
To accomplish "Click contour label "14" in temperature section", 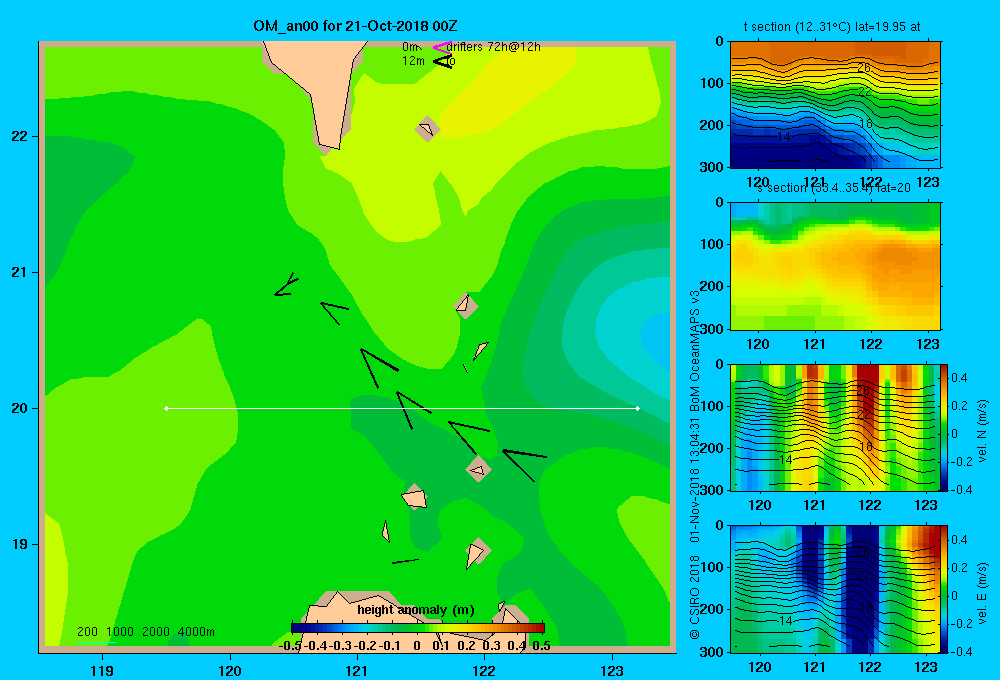I will coord(784,137).
